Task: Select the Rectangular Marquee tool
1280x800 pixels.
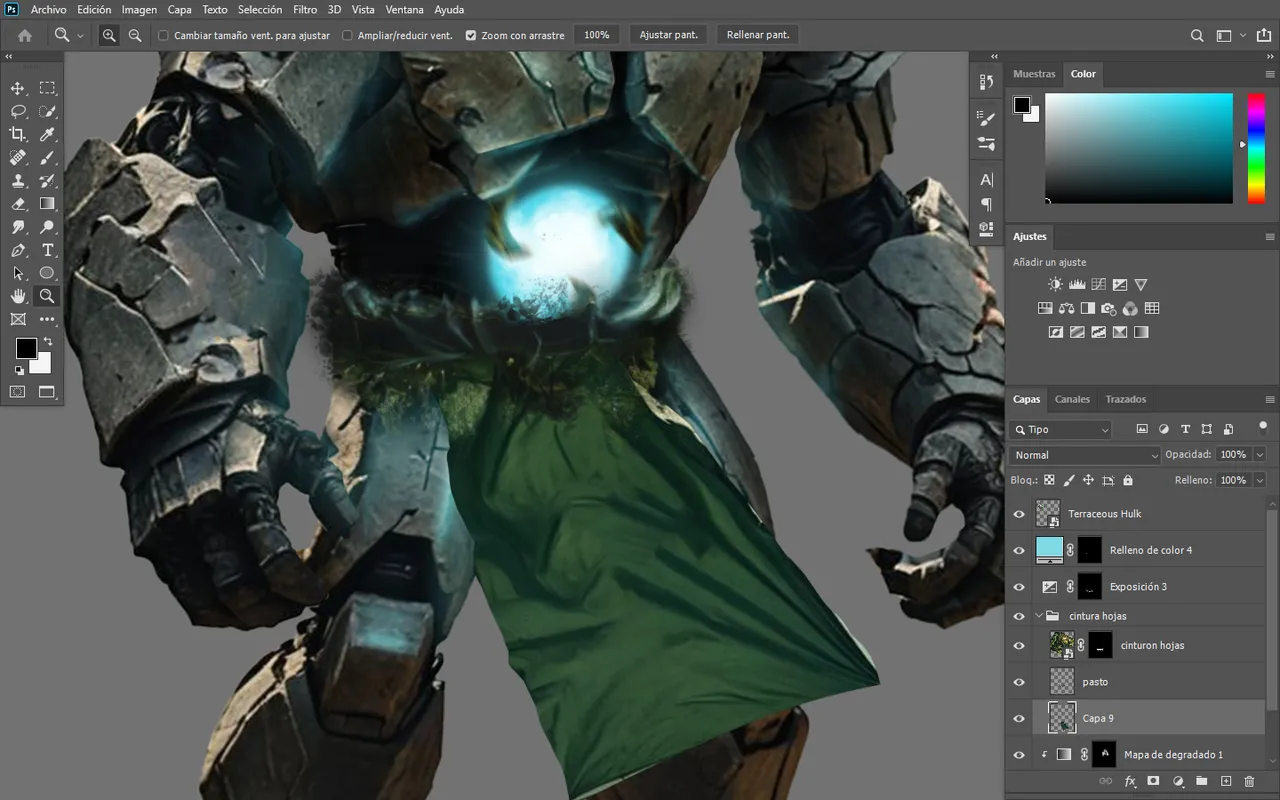Action: 47,88
